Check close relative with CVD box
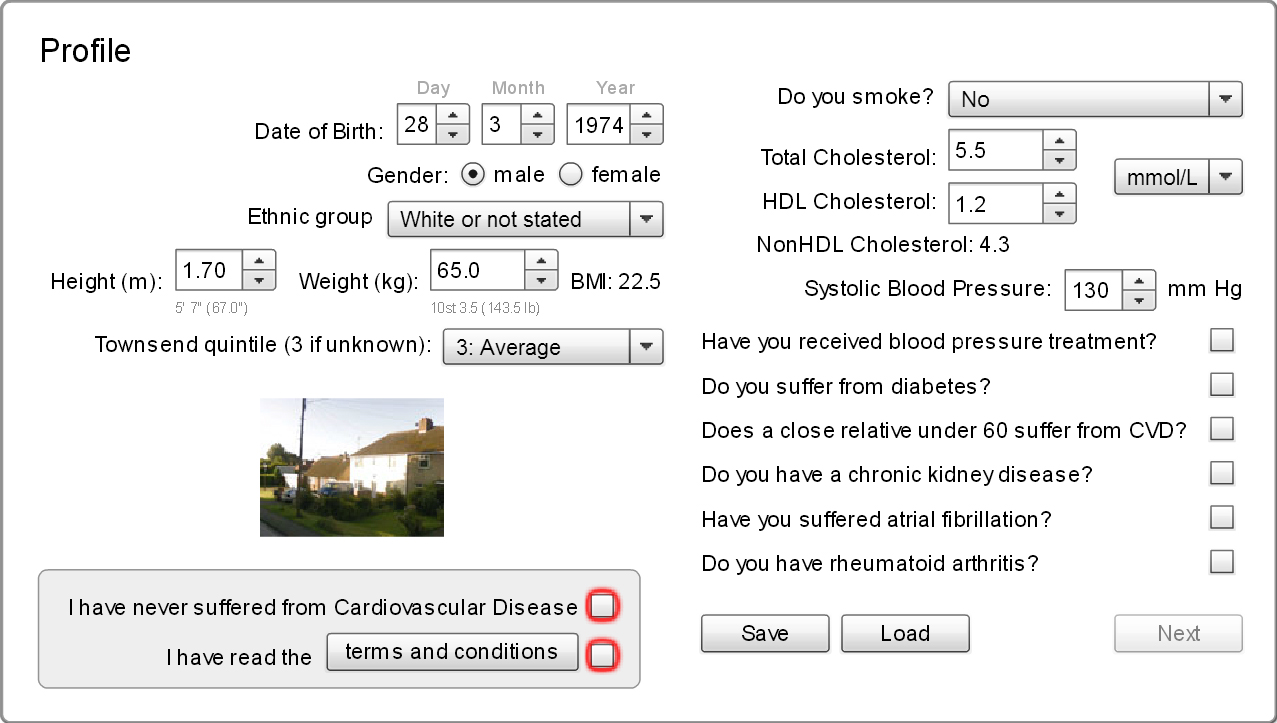Viewport: 1277px width, 723px height. tap(1222, 429)
